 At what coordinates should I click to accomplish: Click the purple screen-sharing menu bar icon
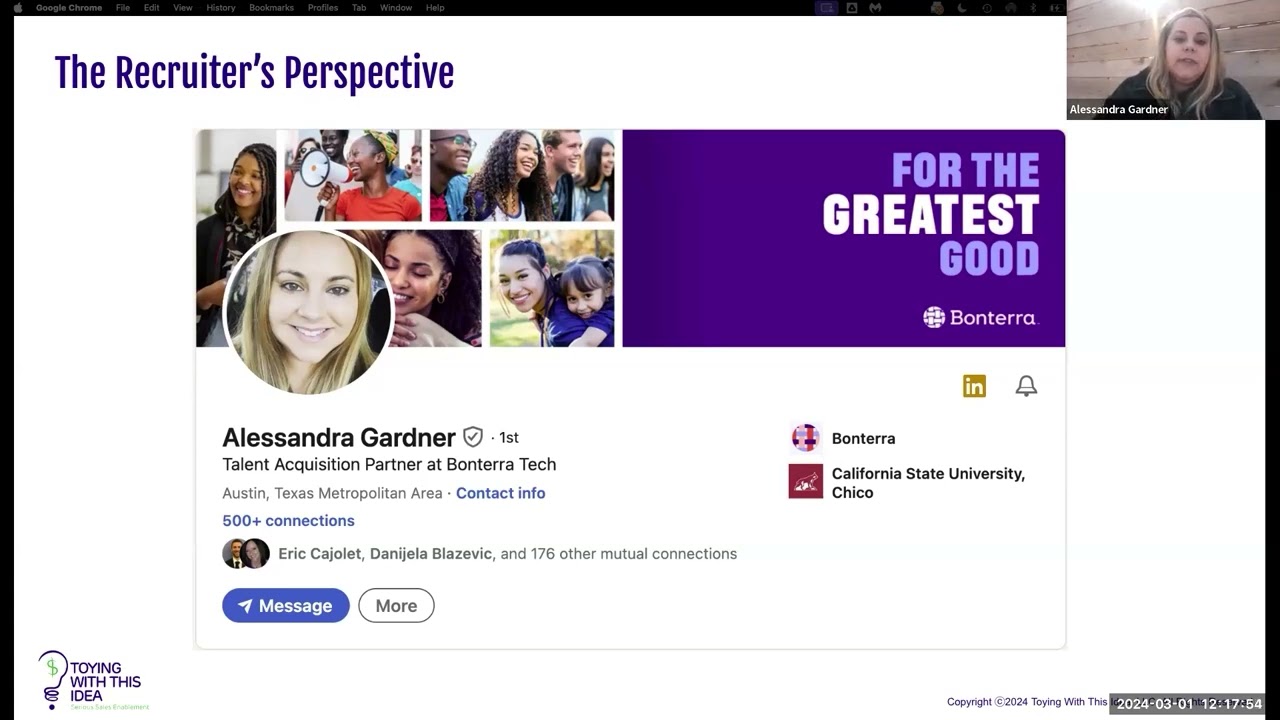(826, 8)
